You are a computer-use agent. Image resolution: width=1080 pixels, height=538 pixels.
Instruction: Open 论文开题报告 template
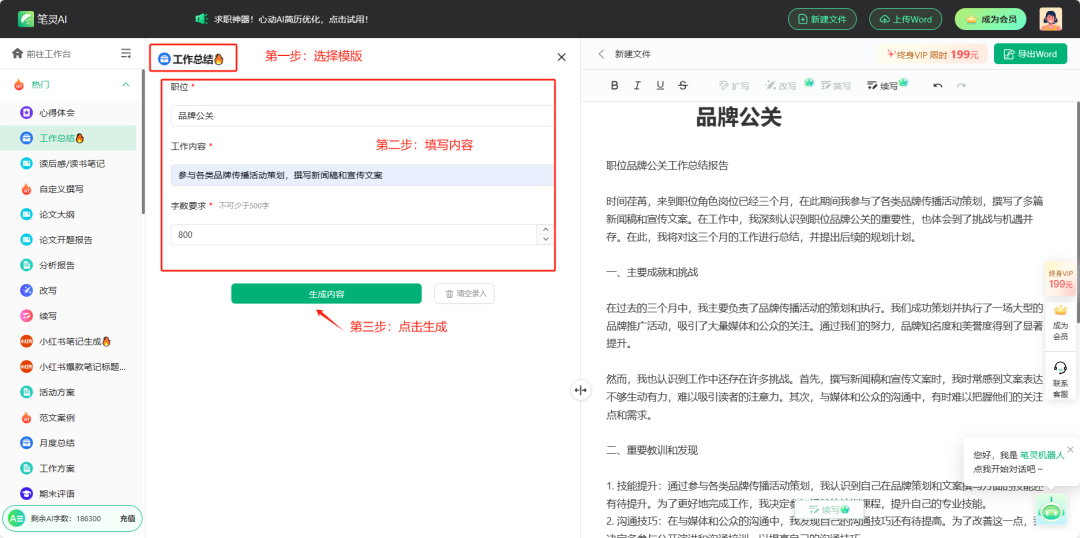click(x=65, y=240)
